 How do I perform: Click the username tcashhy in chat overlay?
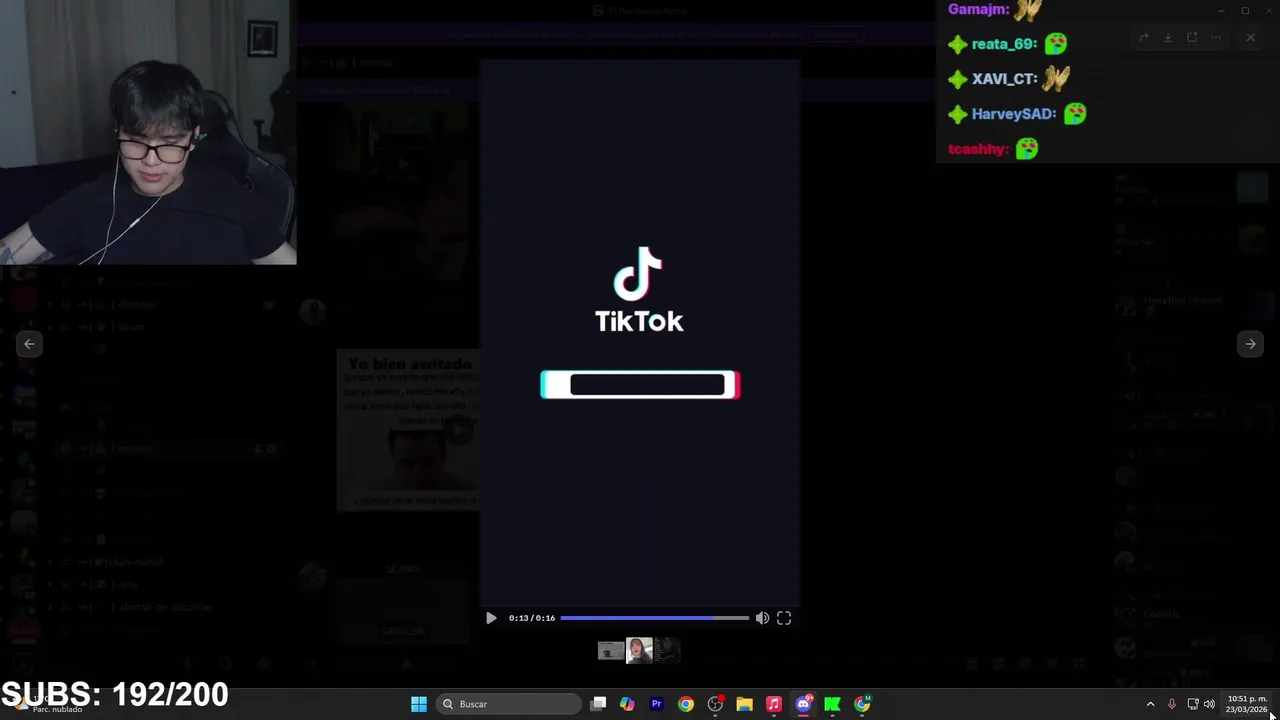click(x=978, y=149)
